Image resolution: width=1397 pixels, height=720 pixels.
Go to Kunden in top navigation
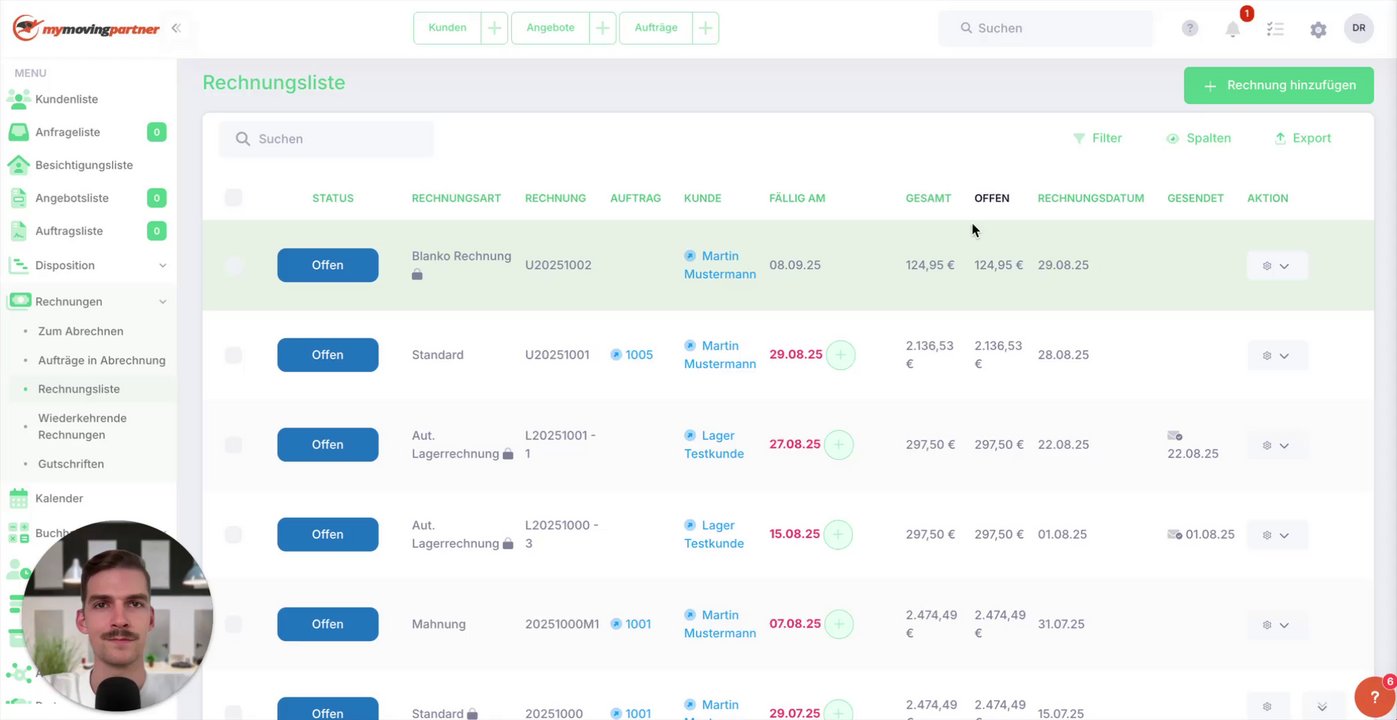448,28
